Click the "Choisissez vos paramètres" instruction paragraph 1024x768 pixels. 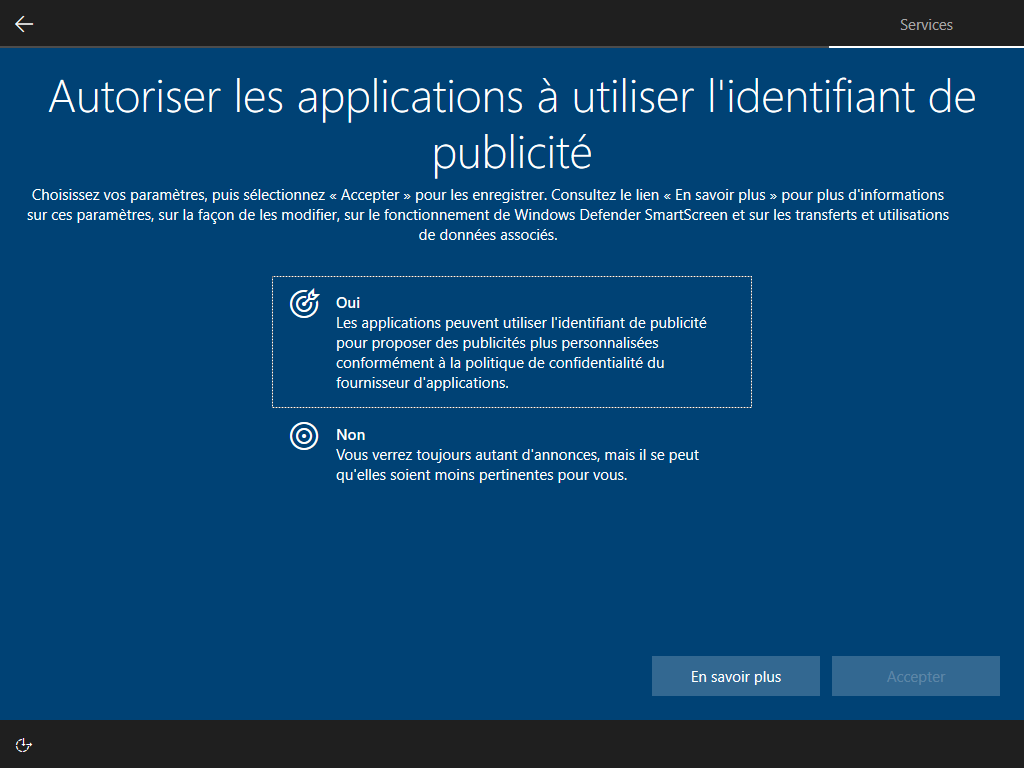coord(490,215)
